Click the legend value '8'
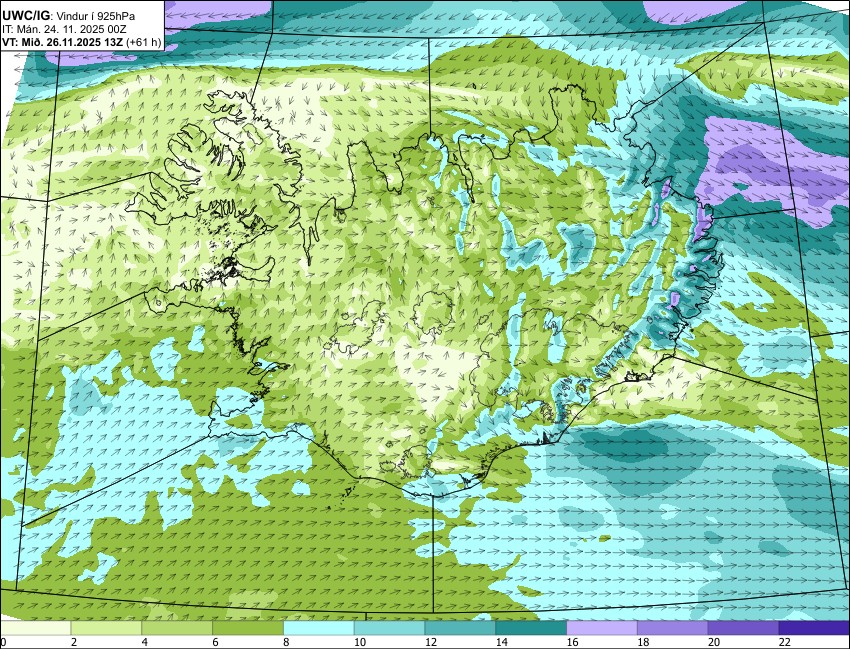 tap(286, 642)
